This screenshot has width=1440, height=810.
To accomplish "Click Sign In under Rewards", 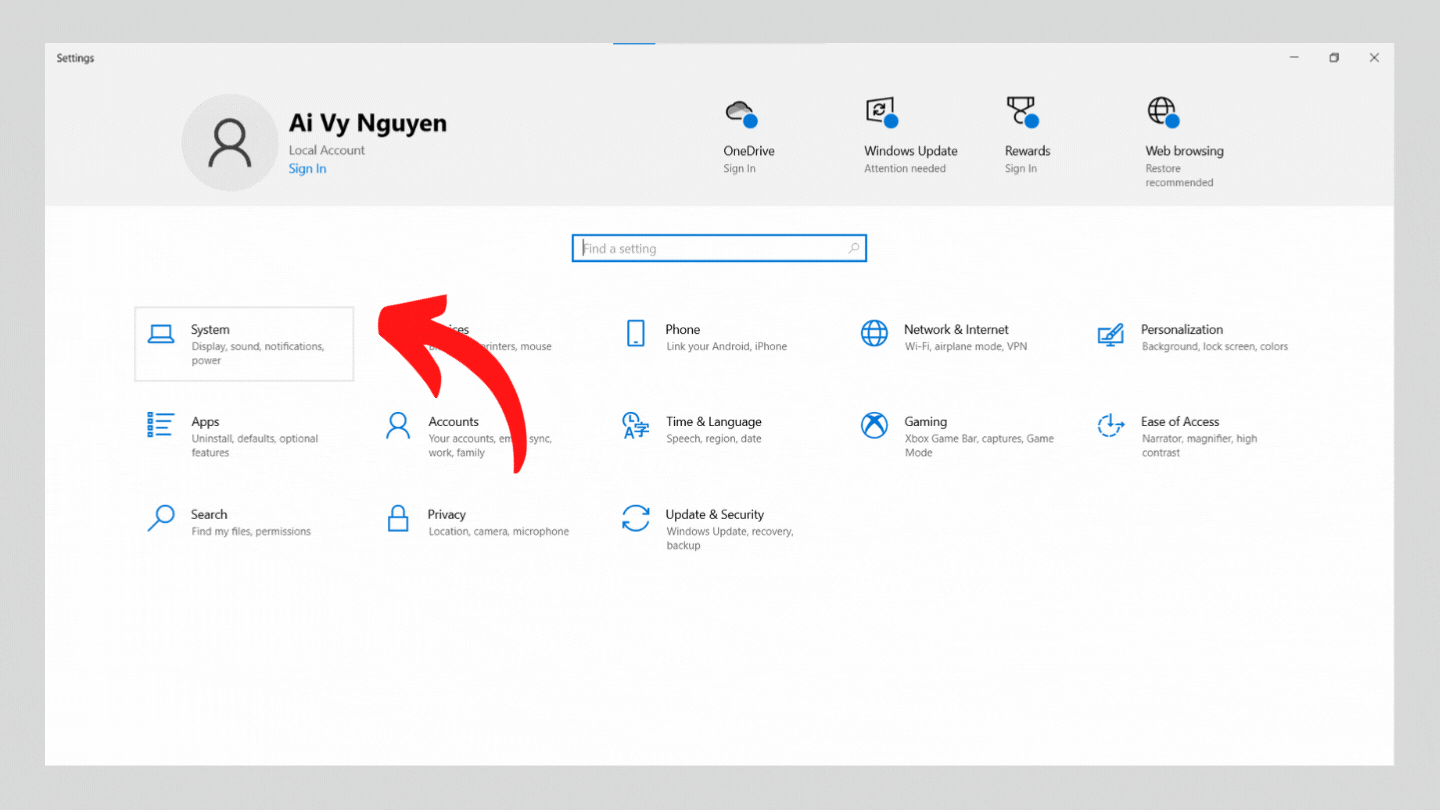I will (x=1021, y=169).
